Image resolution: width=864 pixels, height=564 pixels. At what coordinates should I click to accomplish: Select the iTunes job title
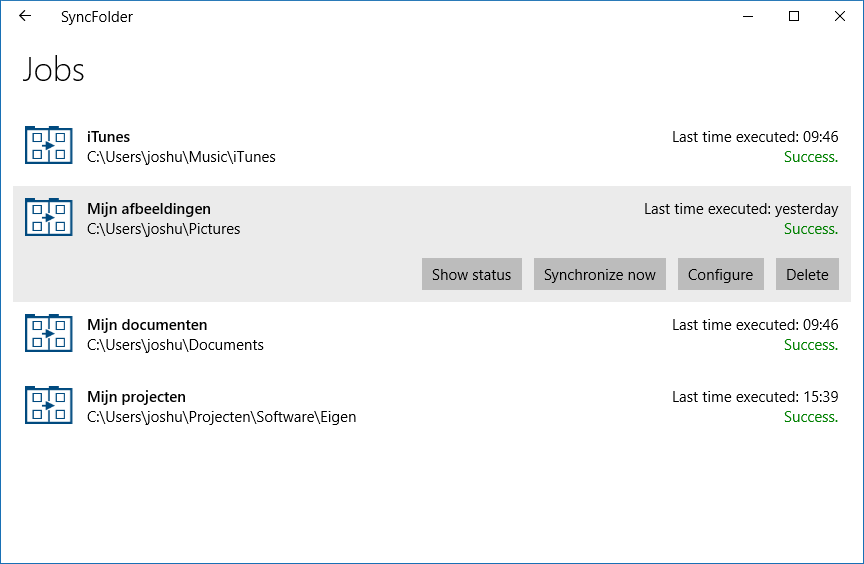click(x=108, y=137)
